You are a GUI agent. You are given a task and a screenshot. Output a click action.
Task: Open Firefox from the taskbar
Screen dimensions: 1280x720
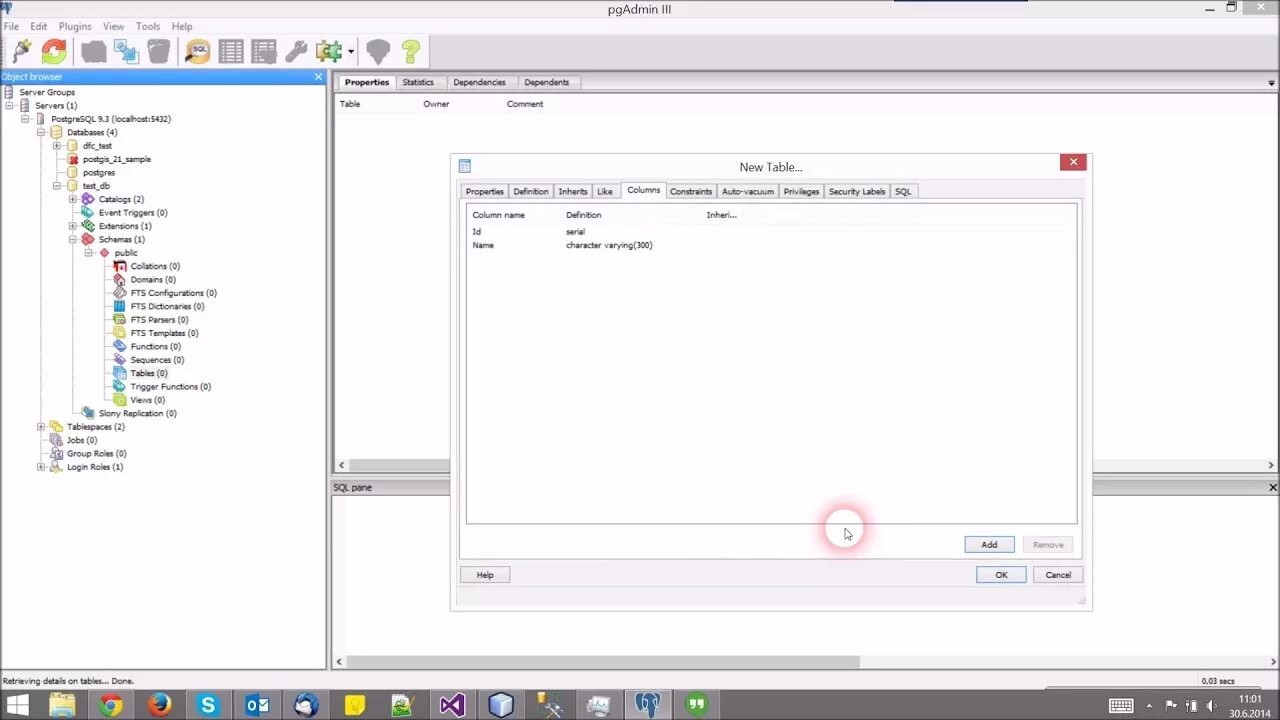pyautogui.click(x=159, y=705)
